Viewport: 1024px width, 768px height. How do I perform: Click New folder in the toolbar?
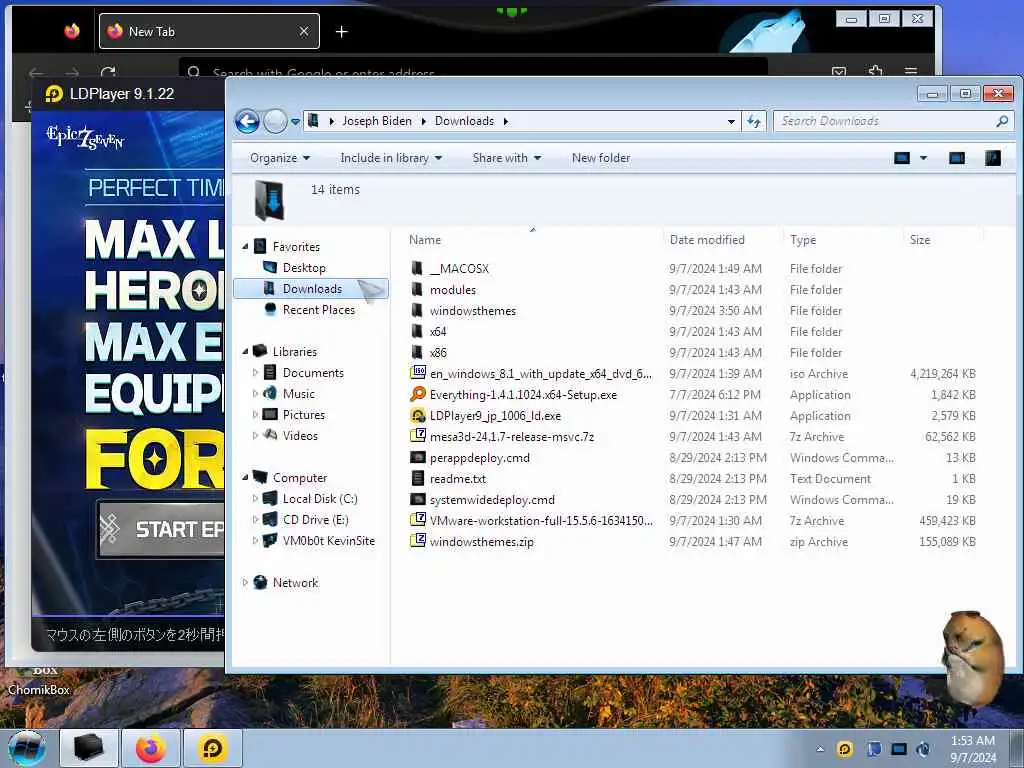[601, 158]
